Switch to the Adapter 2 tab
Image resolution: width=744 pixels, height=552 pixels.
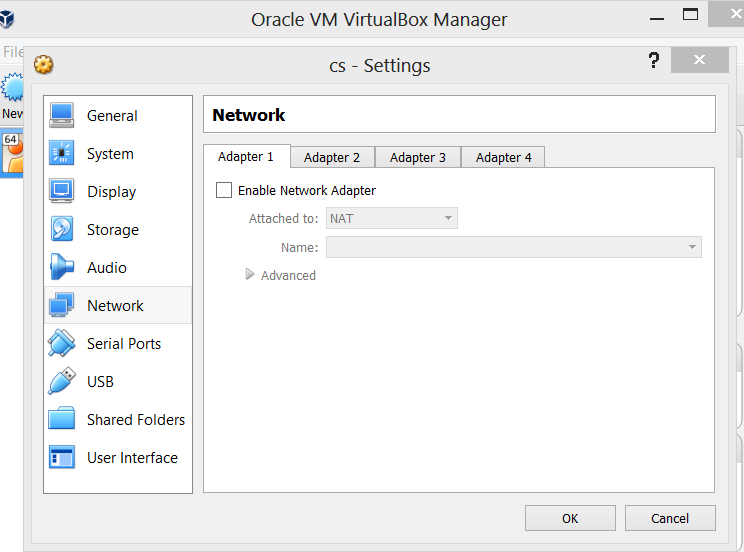tap(332, 157)
